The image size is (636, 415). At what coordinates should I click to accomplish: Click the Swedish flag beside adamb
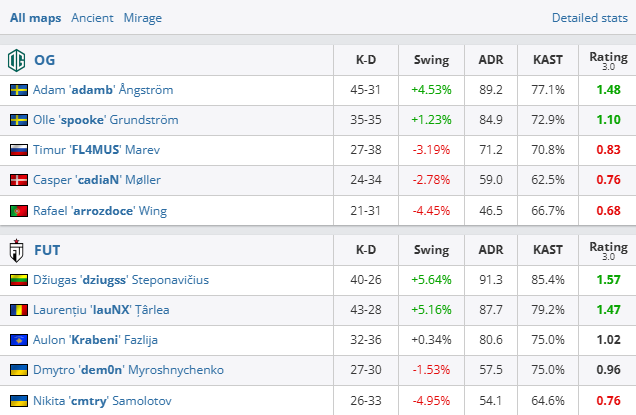point(18,90)
